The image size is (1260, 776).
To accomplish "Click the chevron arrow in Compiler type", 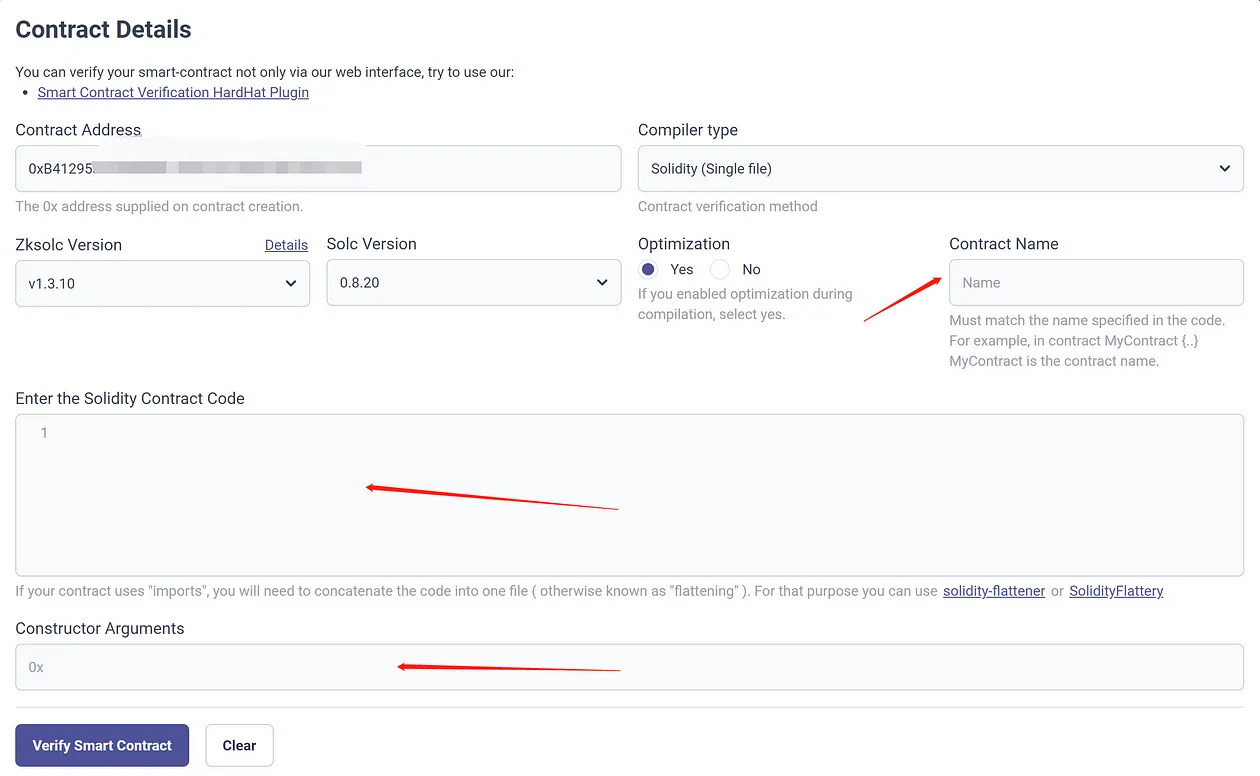I will (x=1225, y=169).
